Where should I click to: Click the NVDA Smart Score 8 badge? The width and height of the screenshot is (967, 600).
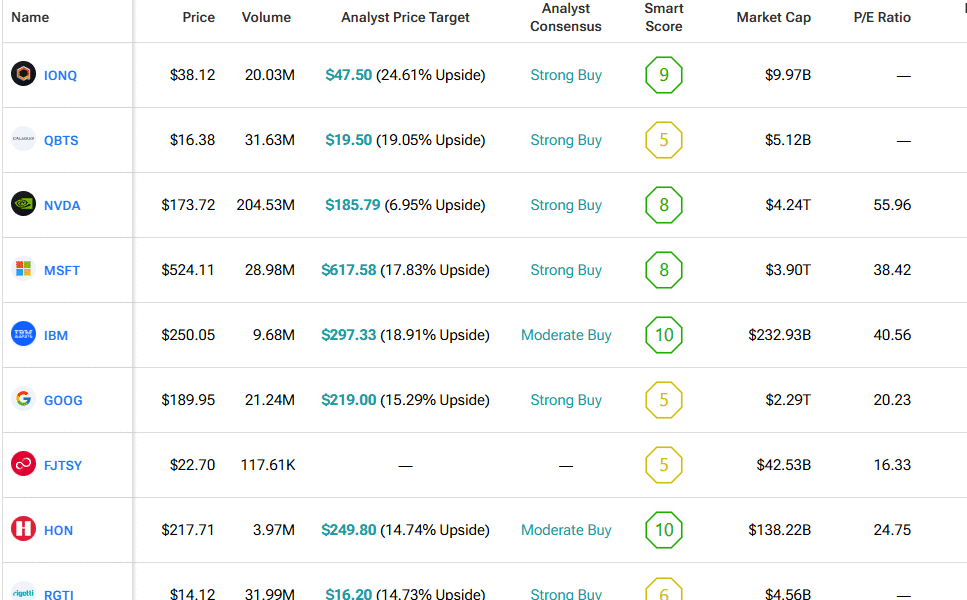[x=664, y=205]
